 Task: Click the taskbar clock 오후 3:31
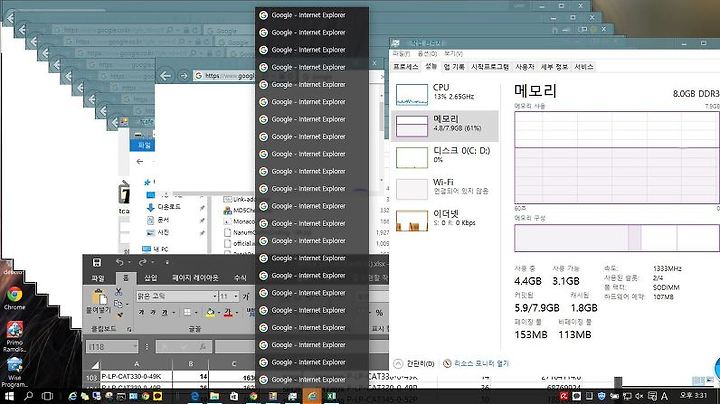point(693,395)
